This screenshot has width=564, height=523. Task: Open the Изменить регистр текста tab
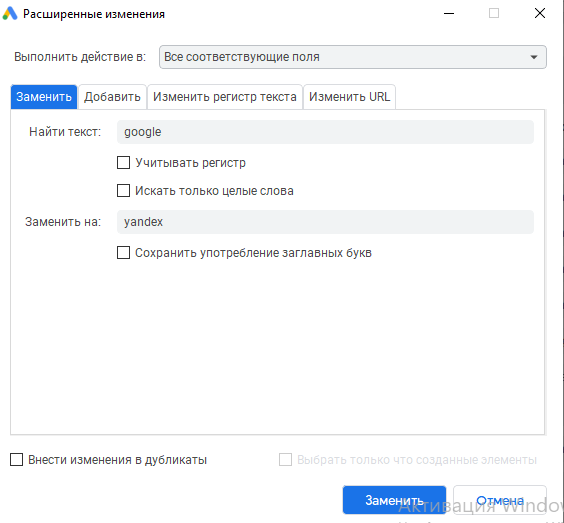pos(225,97)
